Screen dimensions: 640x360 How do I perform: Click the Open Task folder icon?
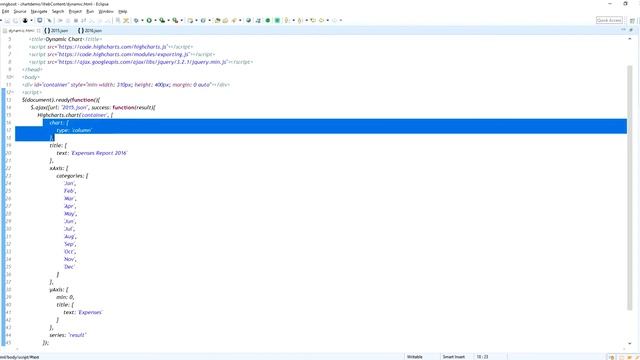pyautogui.click(x=225, y=20)
